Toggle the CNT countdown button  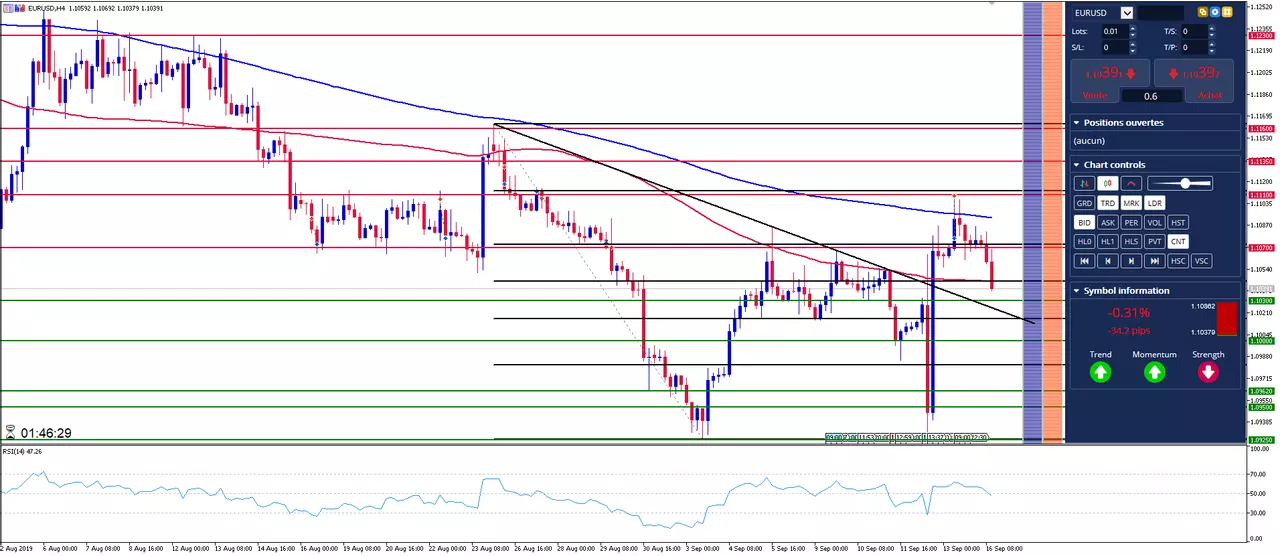[x=1178, y=241]
